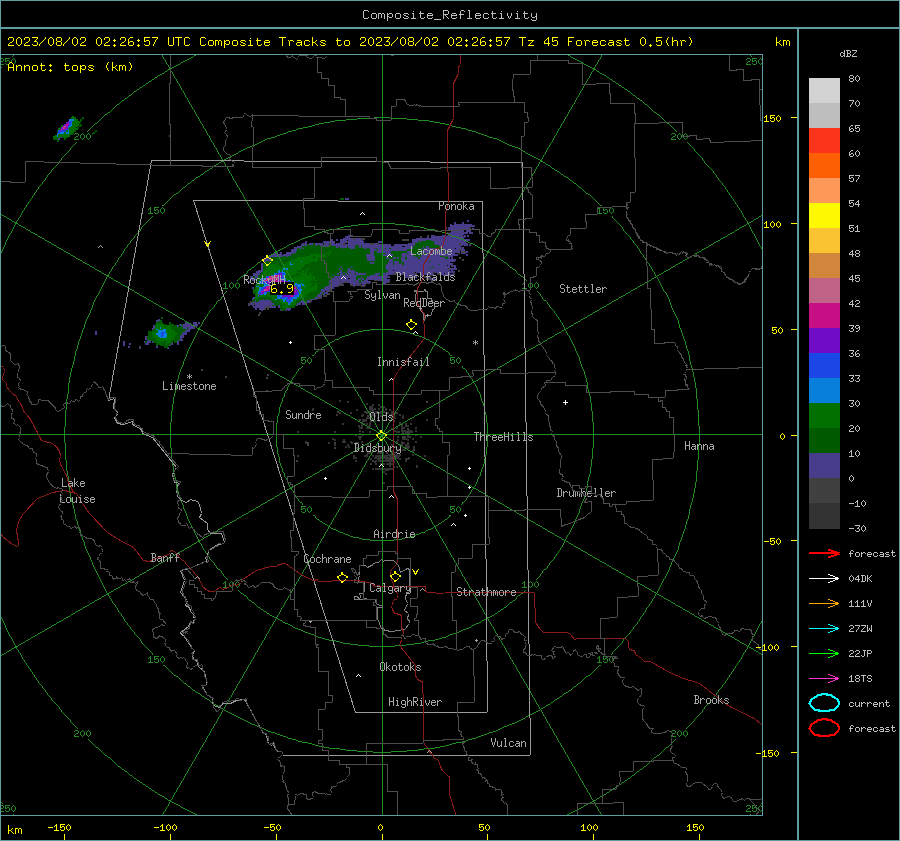Click the asterisk marker above Limestone

tap(189, 377)
